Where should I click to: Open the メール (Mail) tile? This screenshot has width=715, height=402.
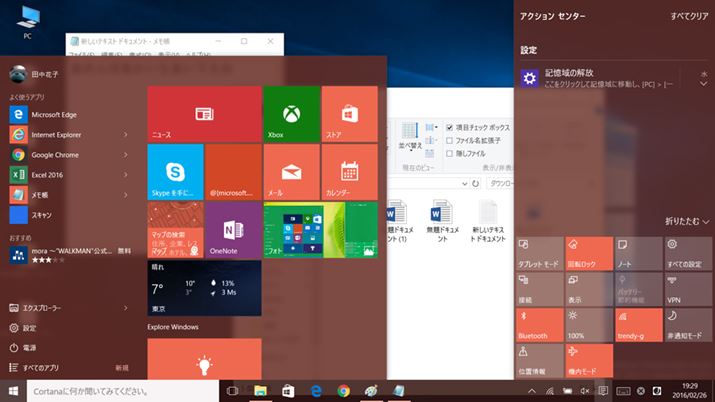click(291, 171)
